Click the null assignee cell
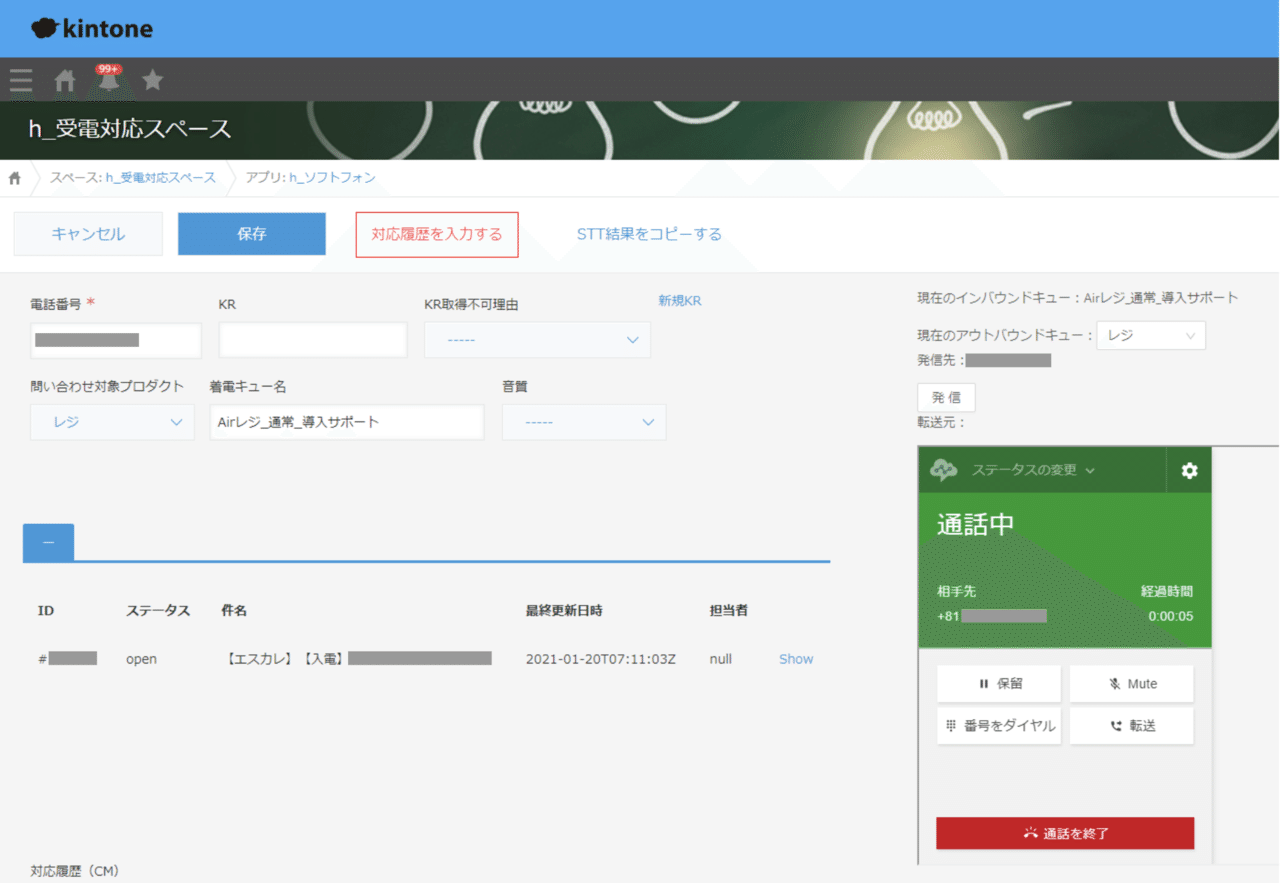 tap(721, 659)
